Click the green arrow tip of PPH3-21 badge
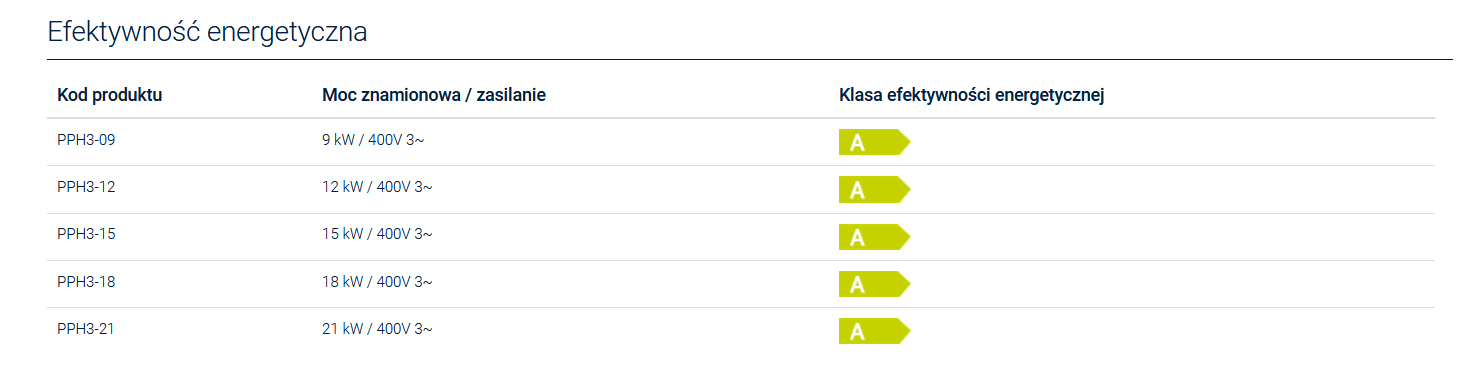This screenshot has height=368, width=1469. tap(904, 331)
